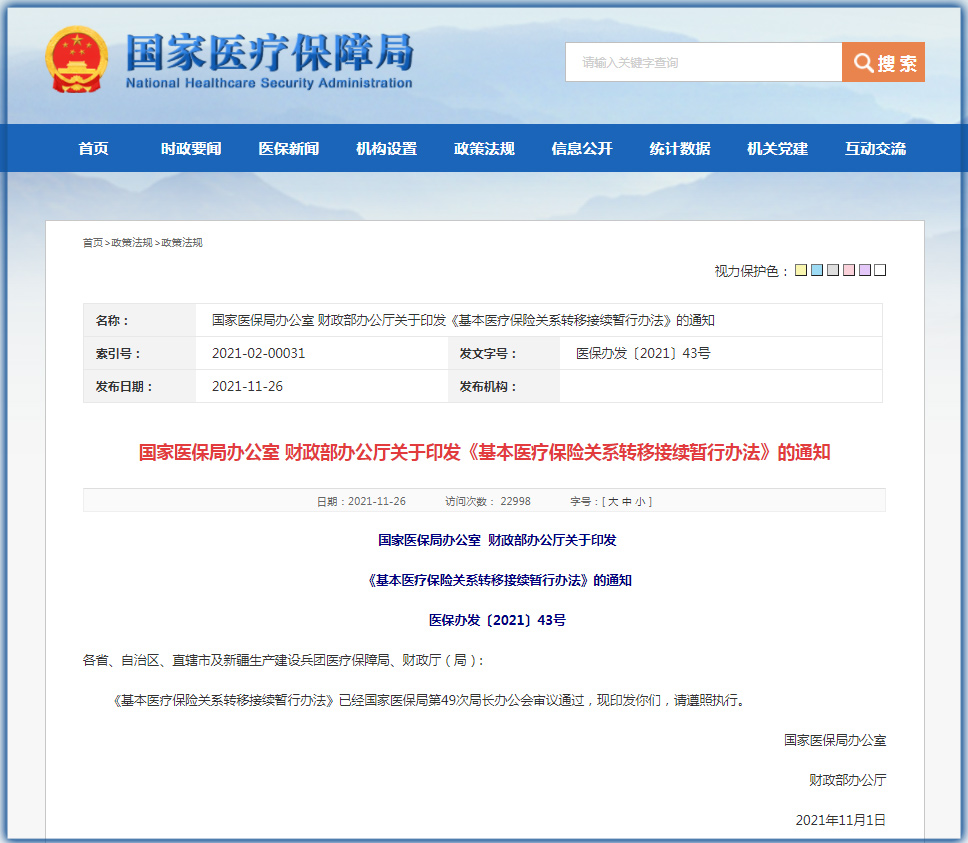Image resolution: width=968 pixels, height=843 pixels.
Task: Open the 统计数据 navigation item
Action: (x=680, y=148)
